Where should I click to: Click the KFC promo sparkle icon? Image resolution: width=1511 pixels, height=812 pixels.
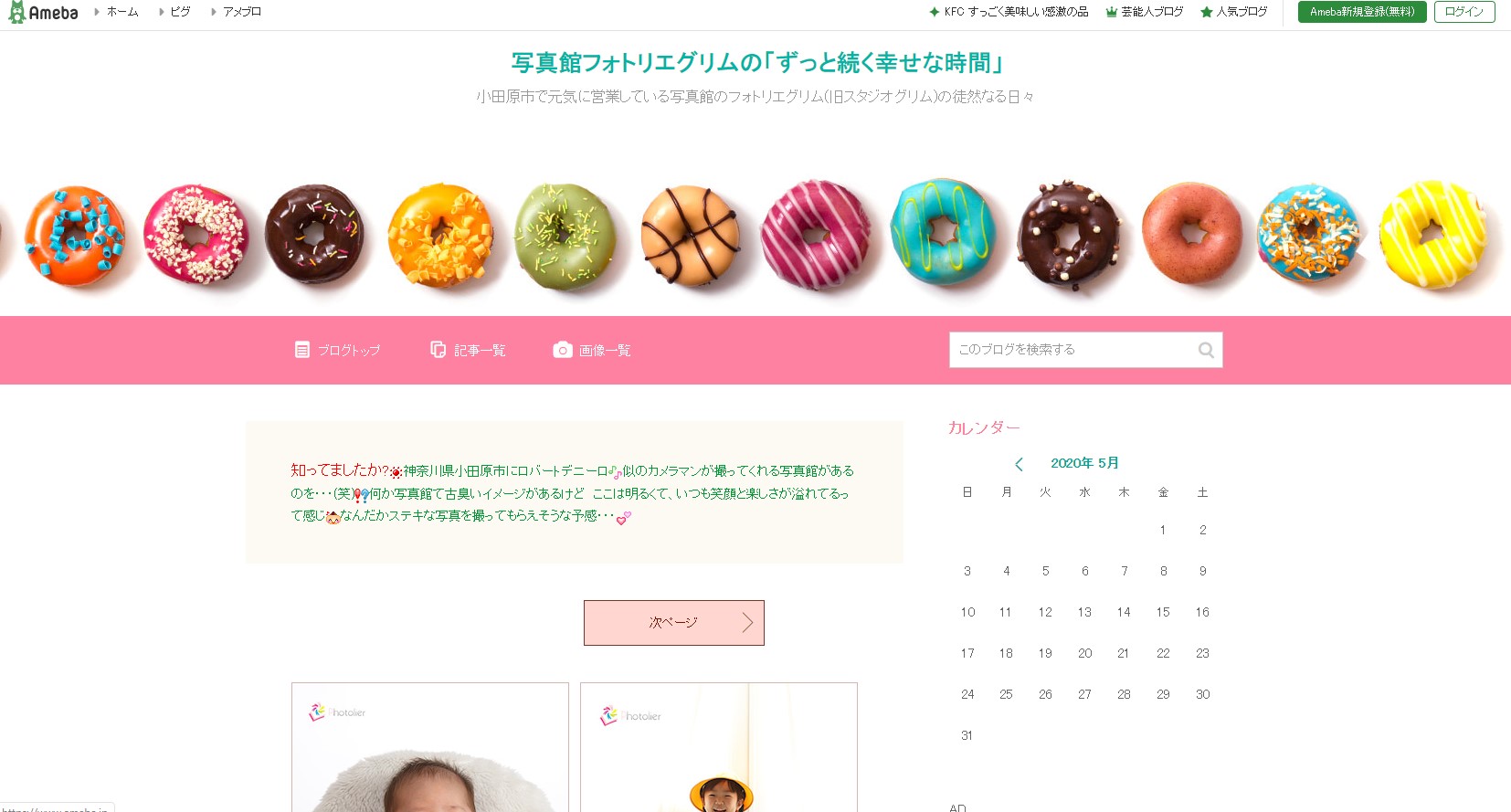pos(935,12)
